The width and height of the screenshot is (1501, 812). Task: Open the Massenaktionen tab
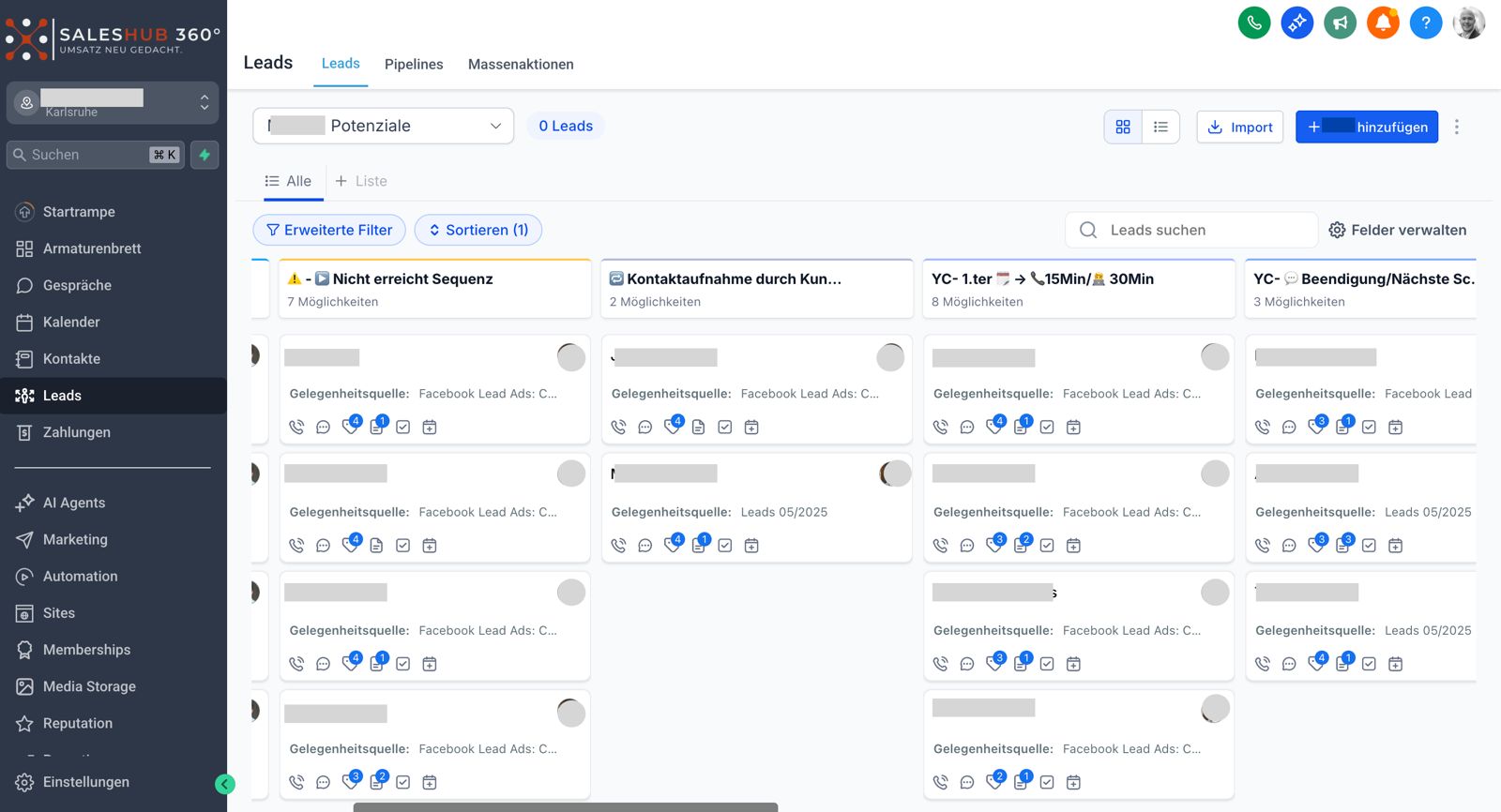coord(521,64)
